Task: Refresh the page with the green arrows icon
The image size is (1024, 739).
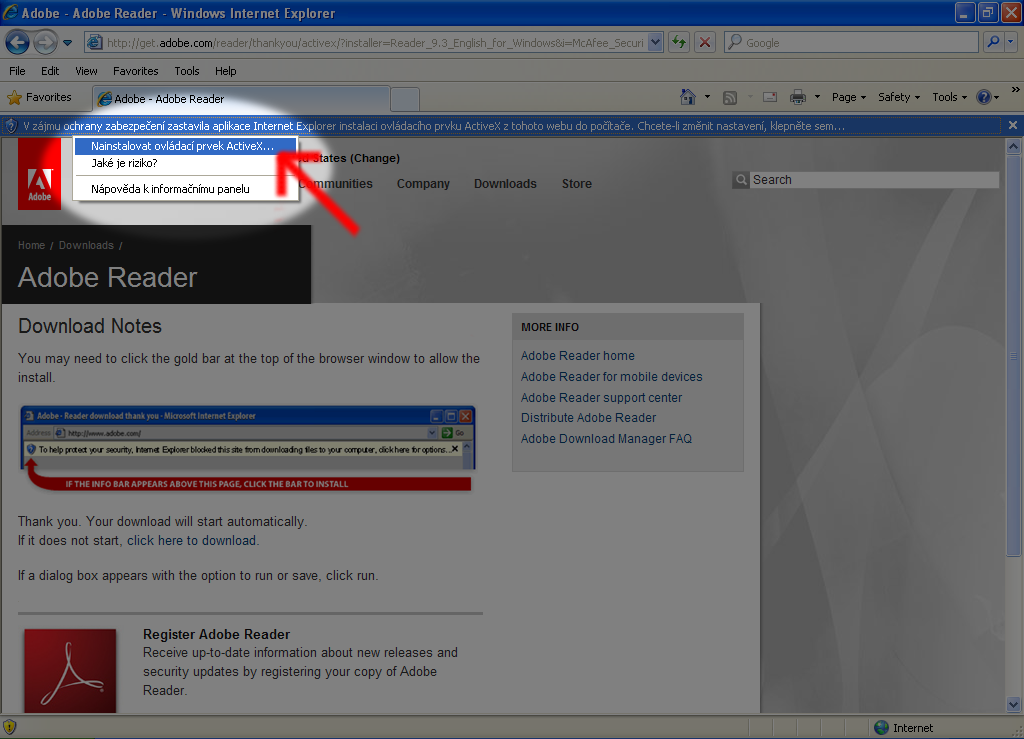Action: pyautogui.click(x=679, y=42)
